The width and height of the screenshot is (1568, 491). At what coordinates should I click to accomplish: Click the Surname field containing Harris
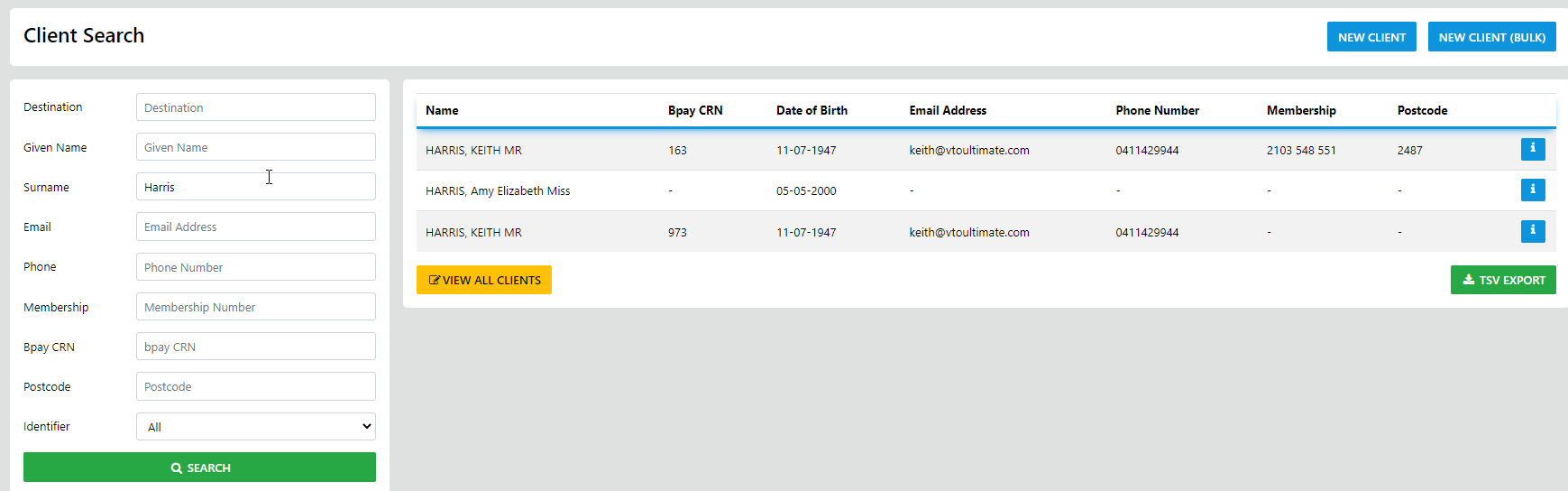tap(255, 187)
